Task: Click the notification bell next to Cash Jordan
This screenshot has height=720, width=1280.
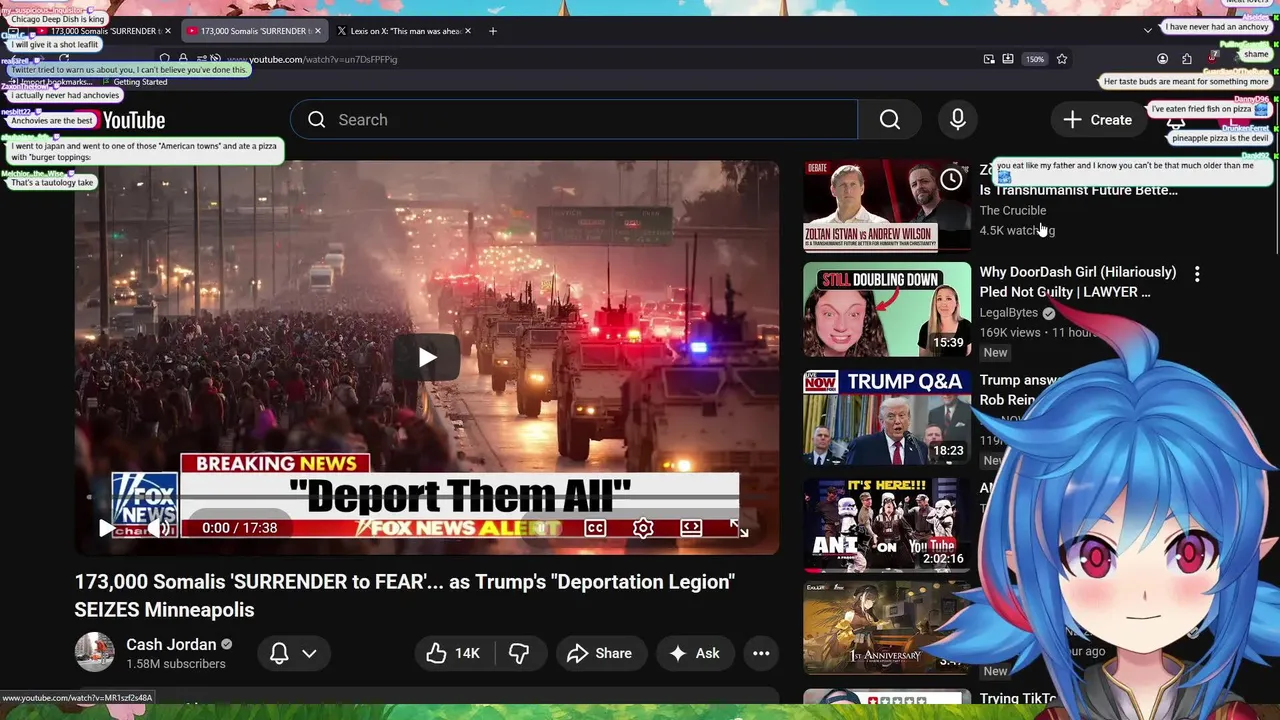Action: 279,653
